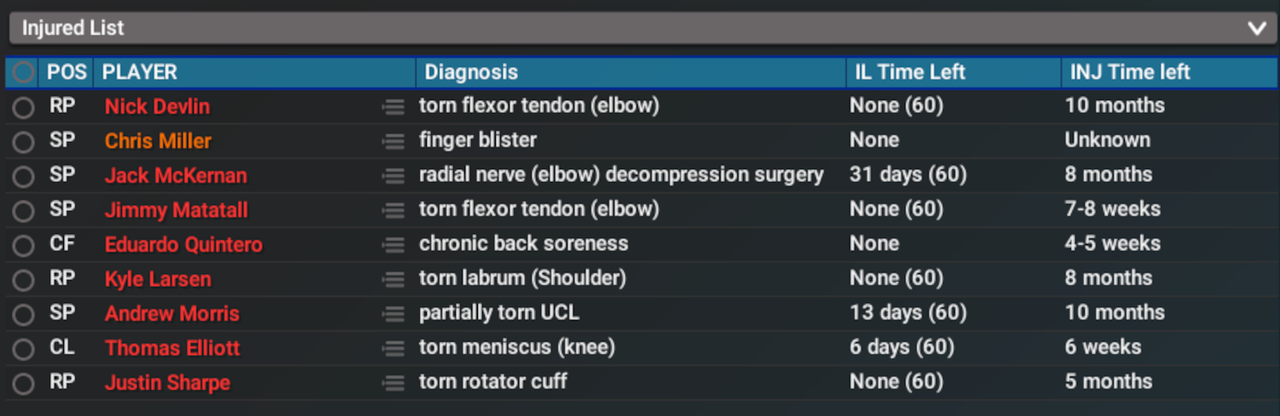
Task: Open Chris Miller's orange player link
Action: [x=158, y=141]
